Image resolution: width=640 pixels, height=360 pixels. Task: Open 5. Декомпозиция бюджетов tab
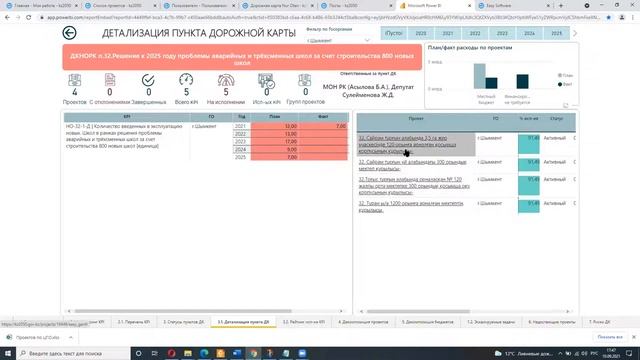pyautogui.click(x=427, y=322)
